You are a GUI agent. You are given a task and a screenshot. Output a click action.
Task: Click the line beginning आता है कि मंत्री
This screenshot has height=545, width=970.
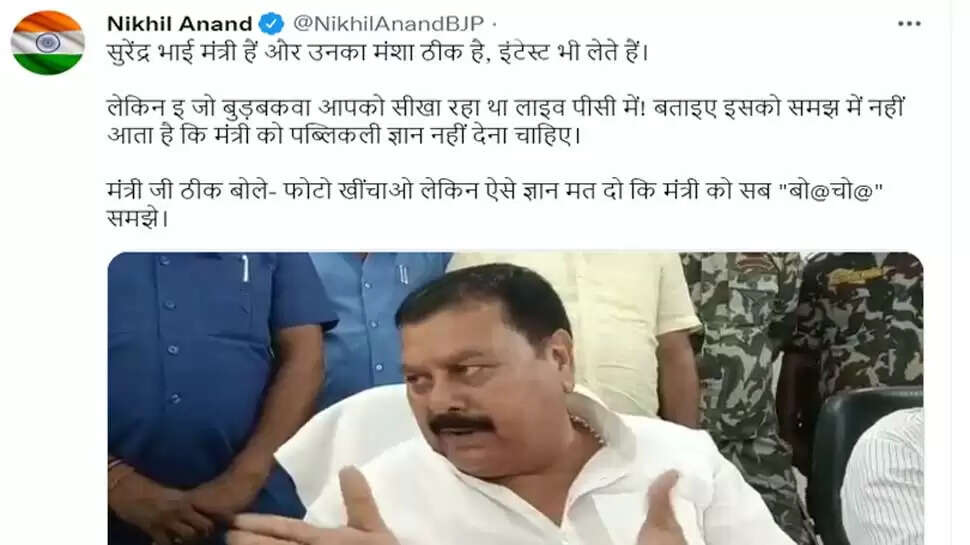[x=344, y=135]
